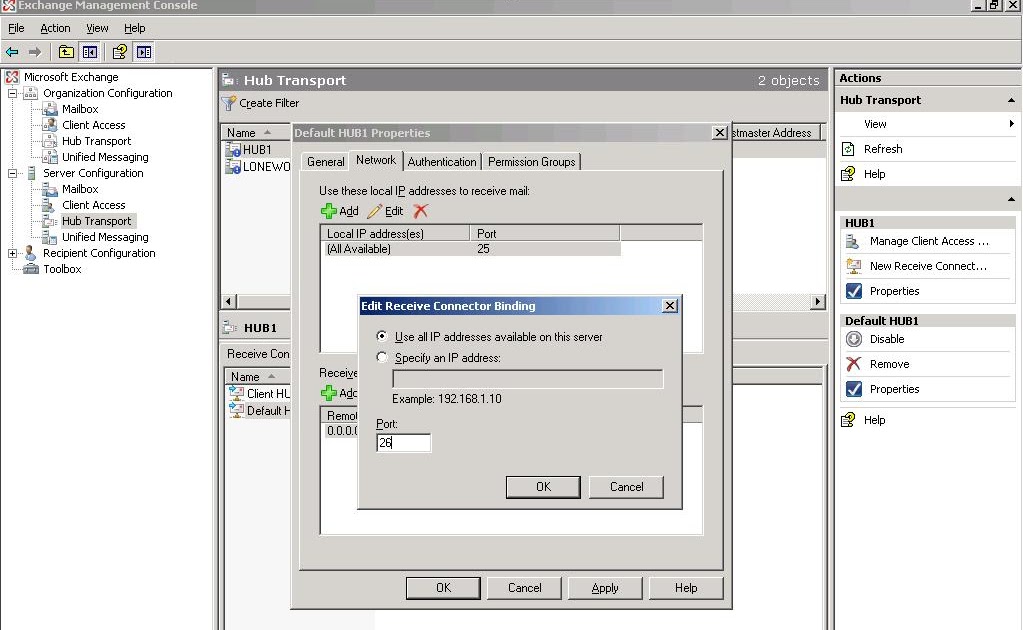Collapse Server Configuration tree node
Image resolution: width=1023 pixels, height=630 pixels.
(12, 173)
